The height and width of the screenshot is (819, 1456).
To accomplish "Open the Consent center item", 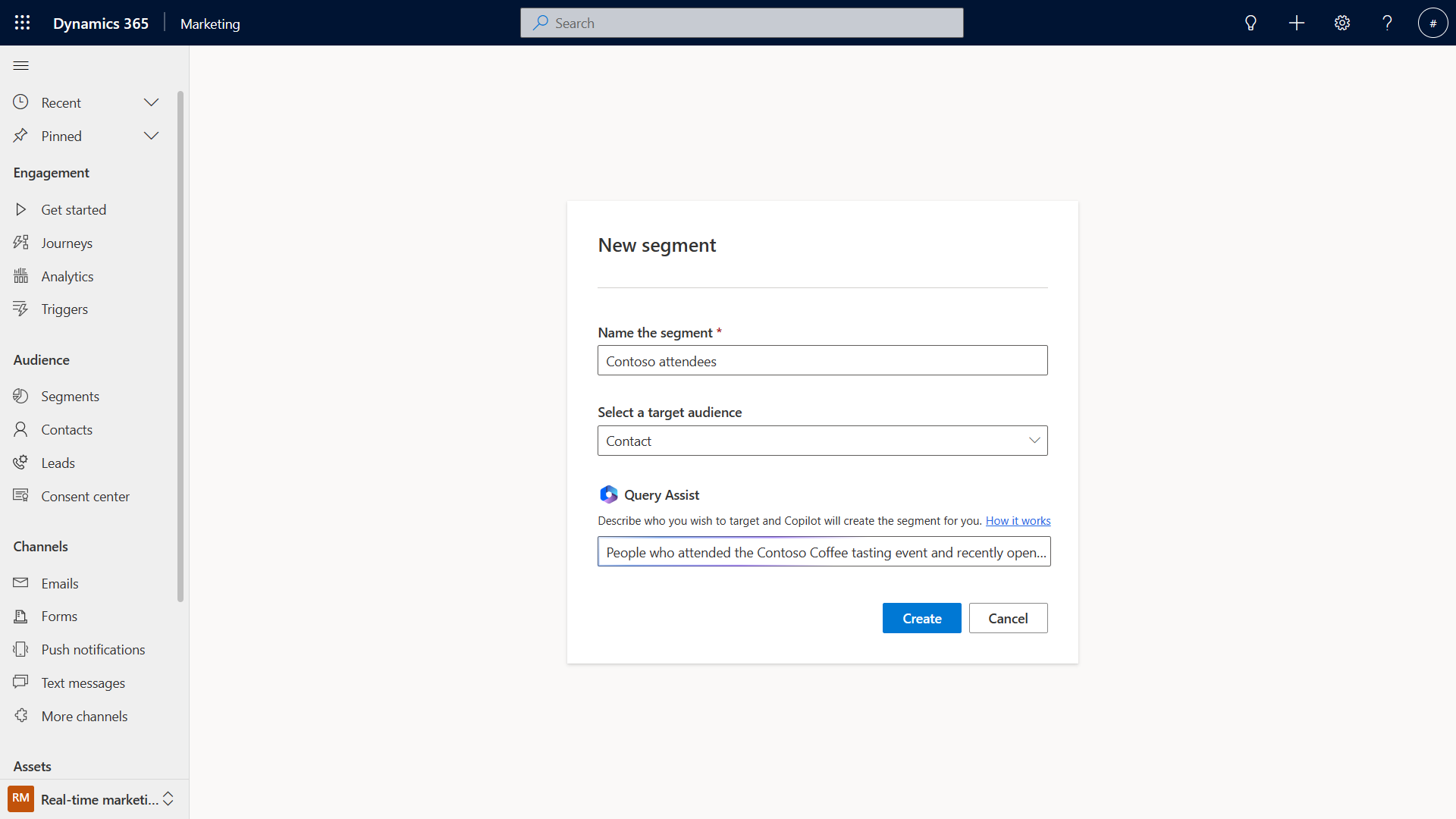I will pyautogui.click(x=85, y=496).
